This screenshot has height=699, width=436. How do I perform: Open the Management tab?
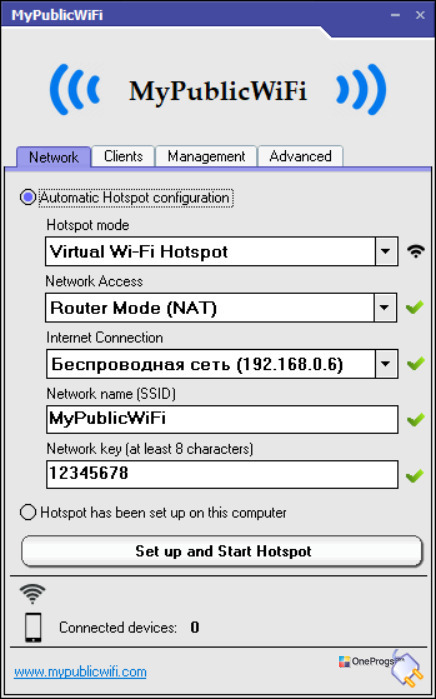pyautogui.click(x=206, y=156)
